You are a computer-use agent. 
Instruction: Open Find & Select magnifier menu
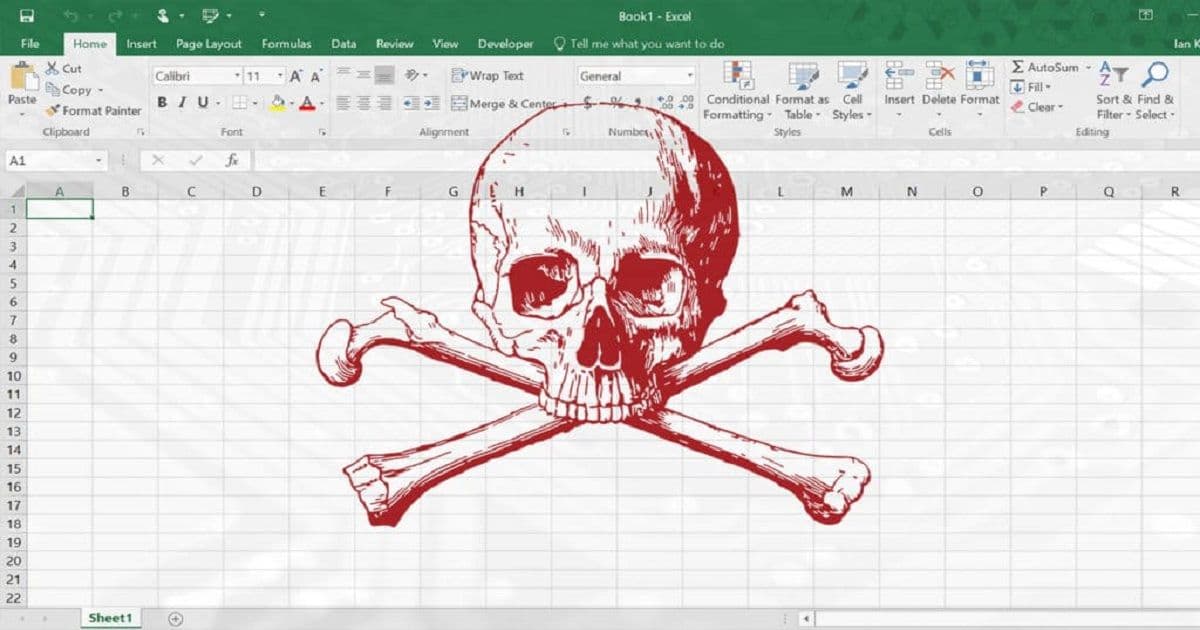click(x=1155, y=91)
